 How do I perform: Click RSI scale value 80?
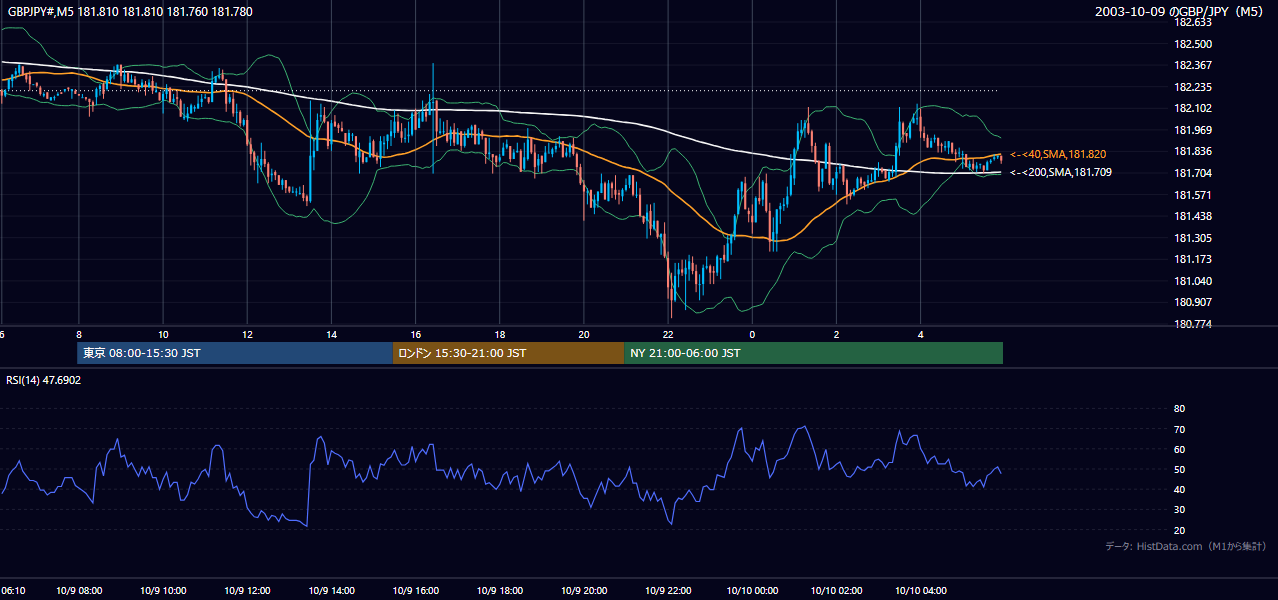click(1179, 409)
